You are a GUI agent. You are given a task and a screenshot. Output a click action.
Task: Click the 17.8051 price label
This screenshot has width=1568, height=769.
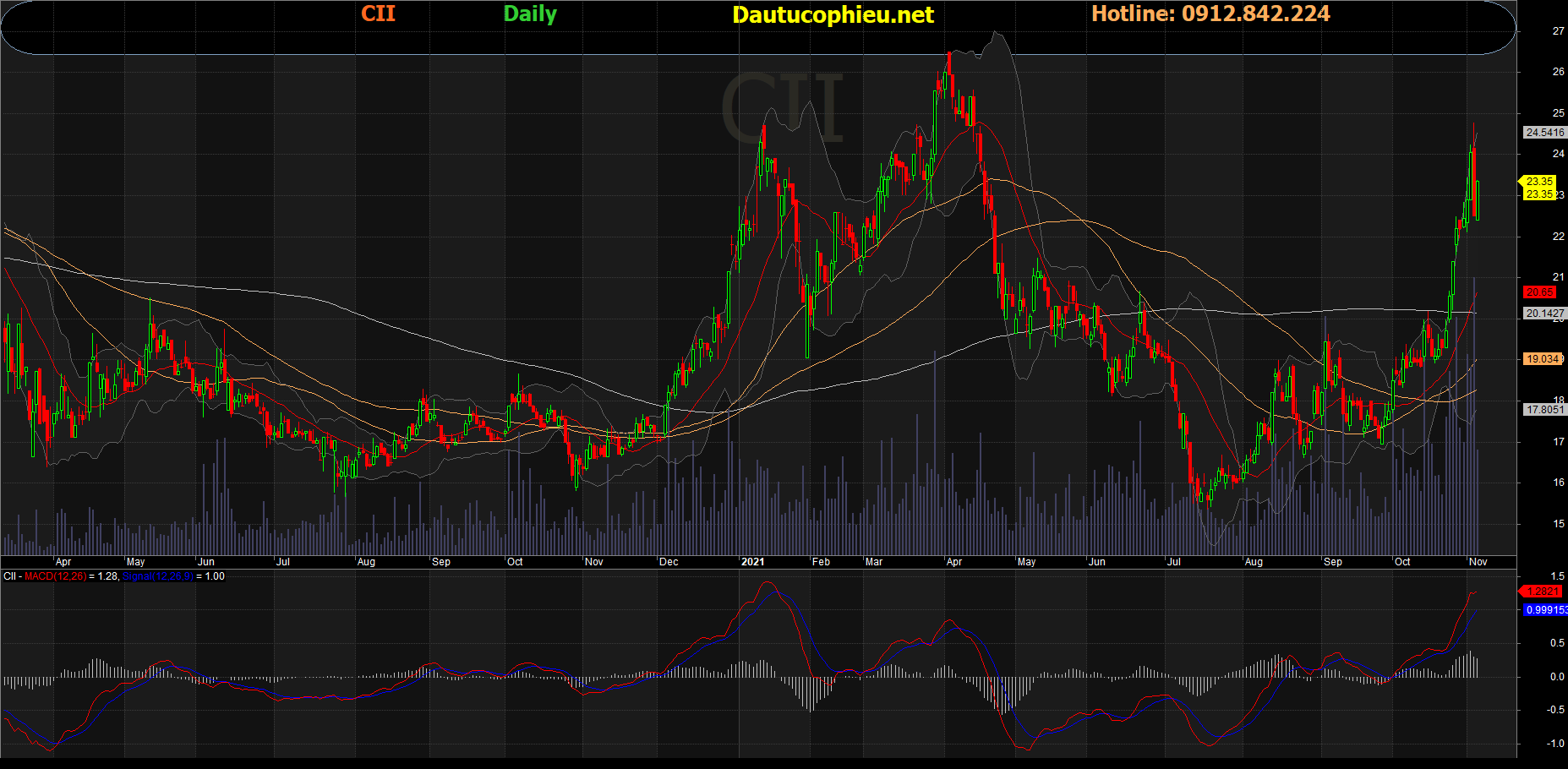[x=1544, y=410]
